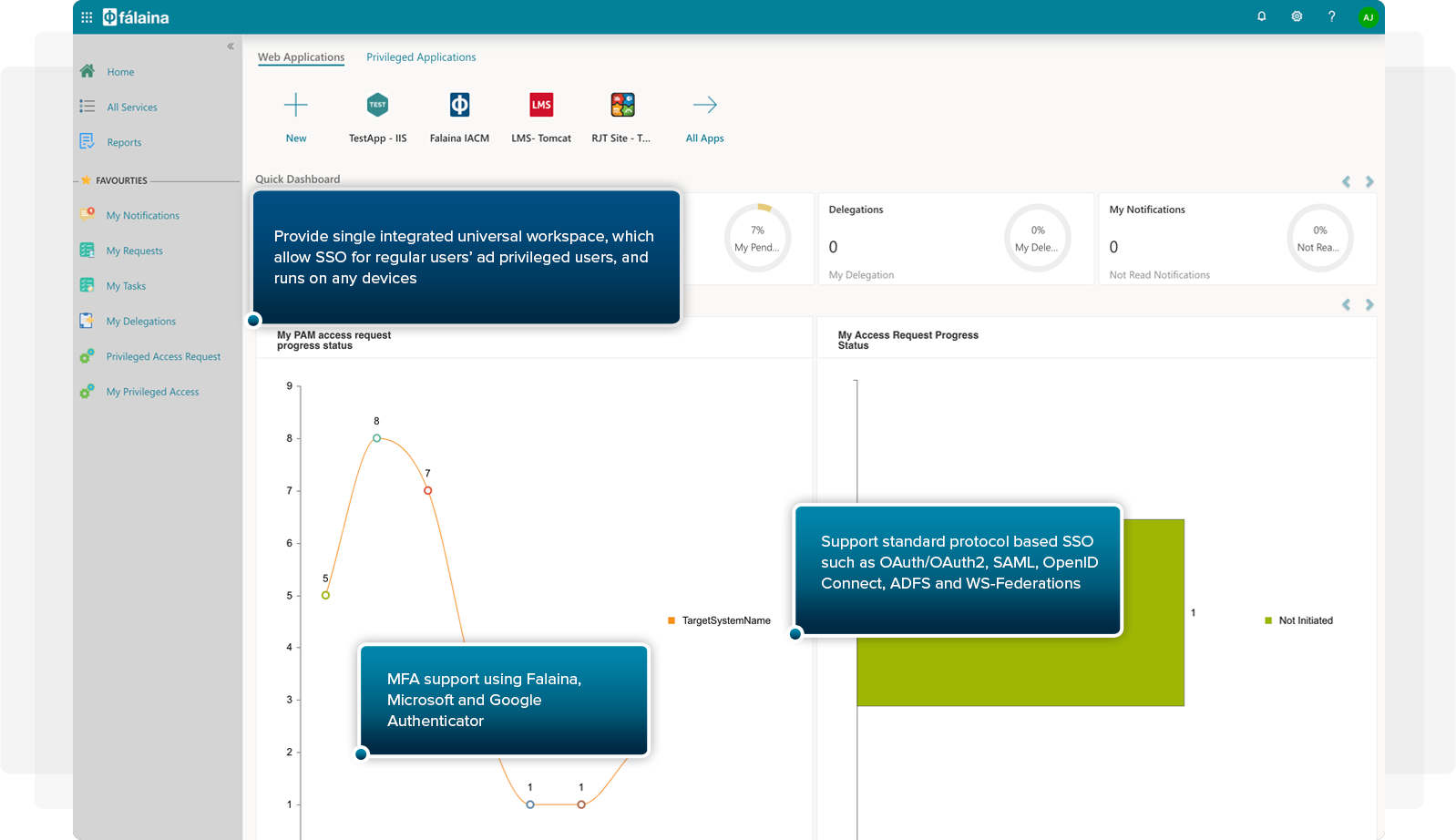The height and width of the screenshot is (840, 1456).
Task: Toggle the Not Initiated legend entry
Action: click(1298, 620)
